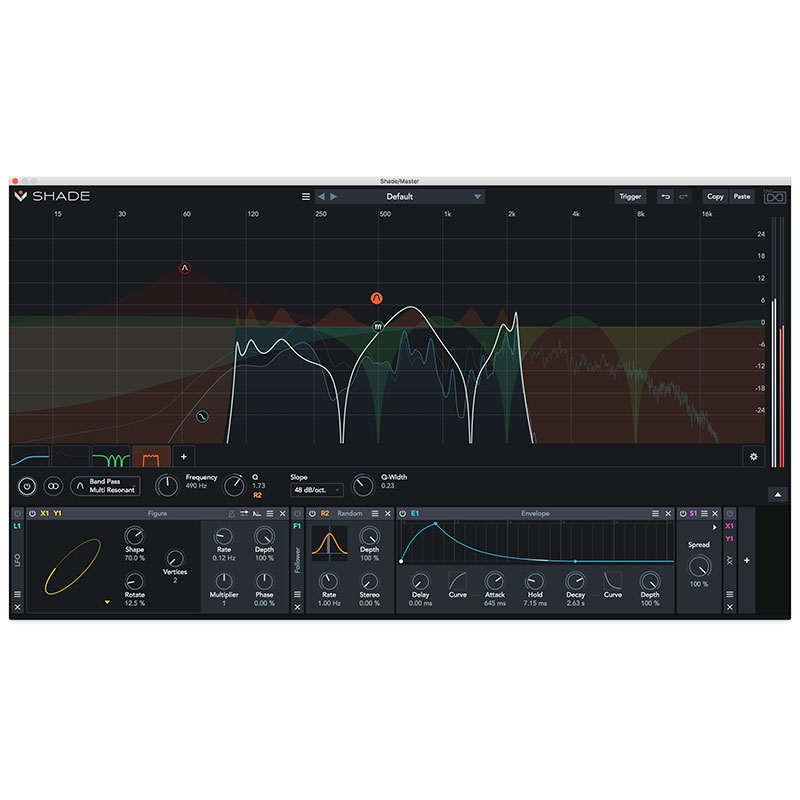Viewport: 800px width, 800px height.
Task: Select the orange band pass node
Action: (377, 298)
